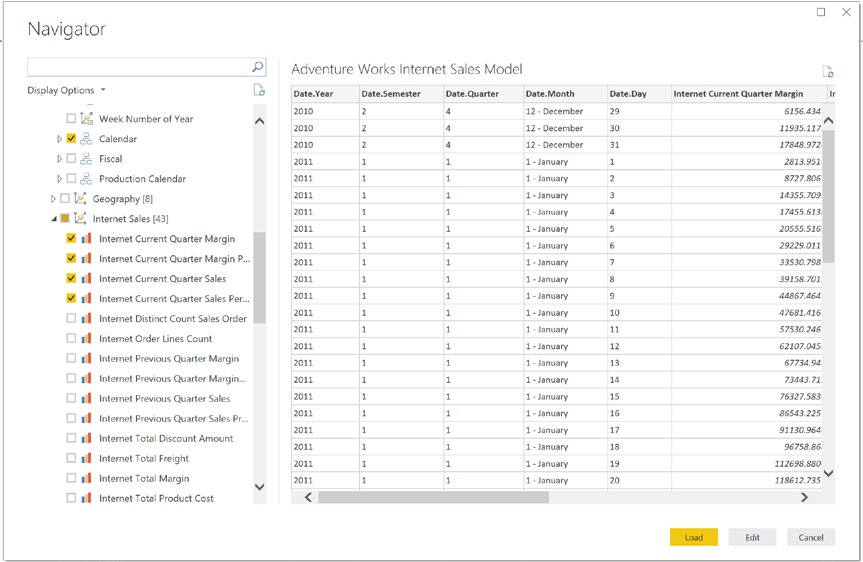Click the margin value 118612.735 cell

pyautogui.click(x=746, y=480)
